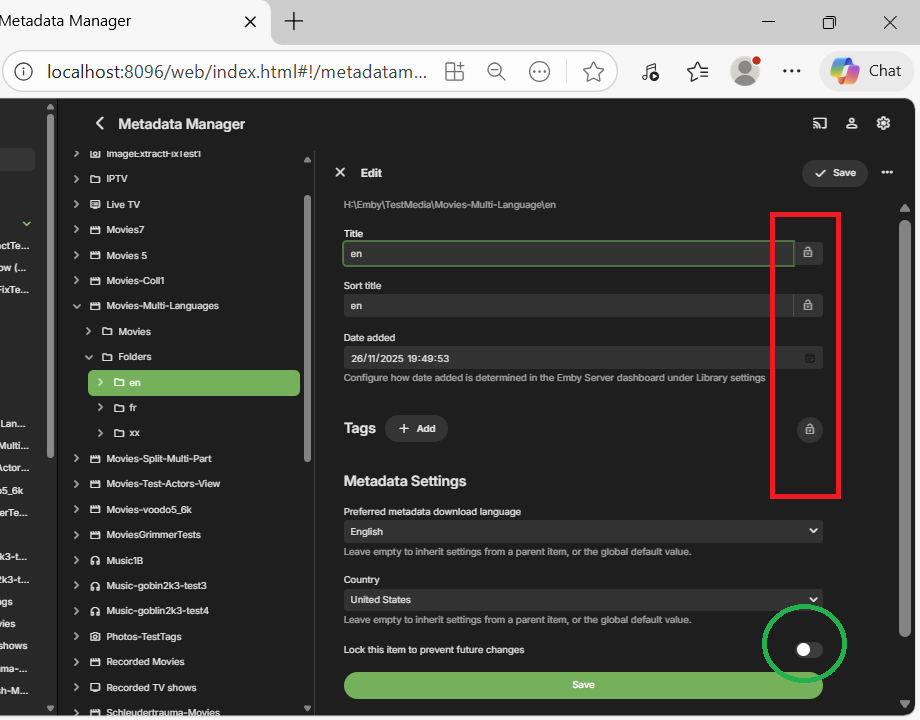Close the Edit panel with X icon

tap(340, 172)
